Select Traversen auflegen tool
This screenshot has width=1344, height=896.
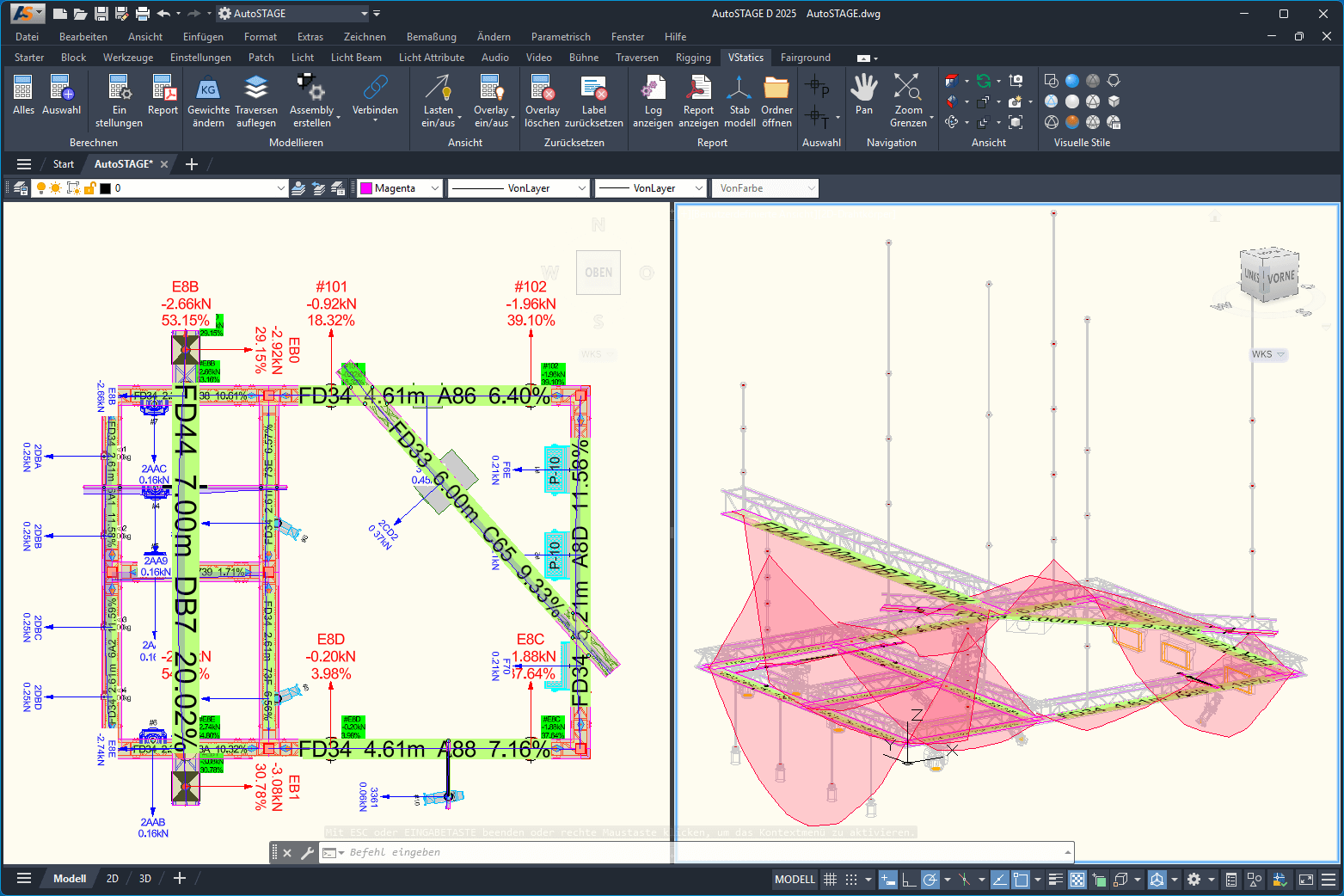coord(256,88)
